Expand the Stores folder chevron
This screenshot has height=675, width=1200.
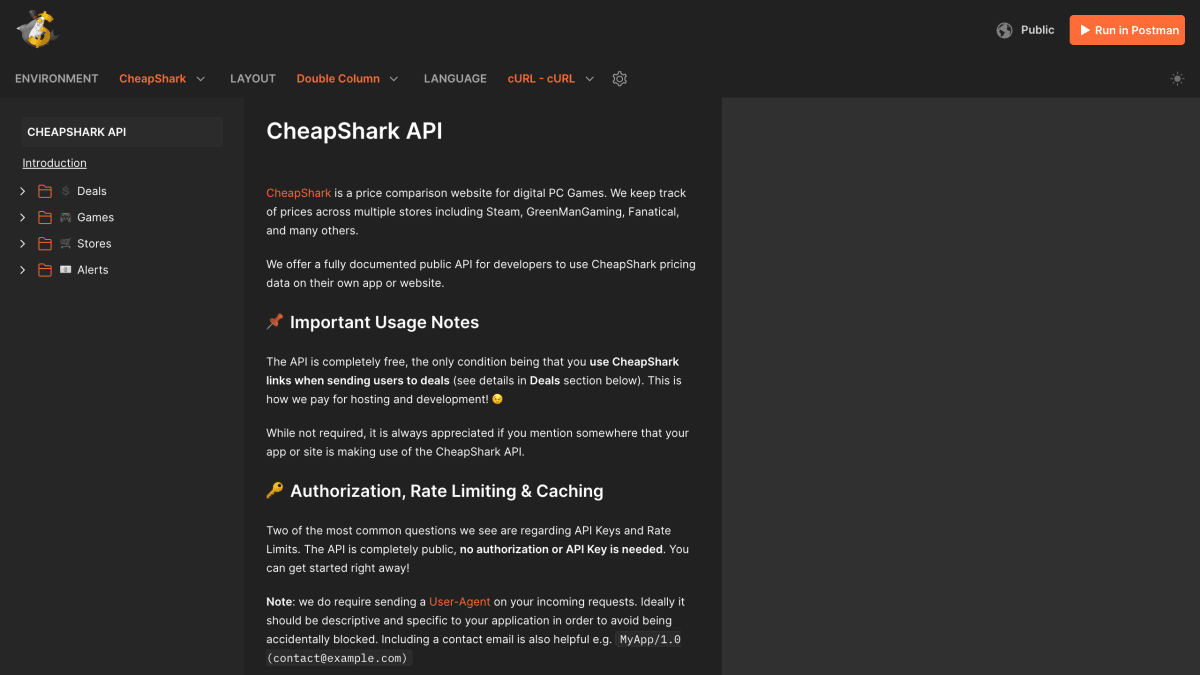click(23, 243)
